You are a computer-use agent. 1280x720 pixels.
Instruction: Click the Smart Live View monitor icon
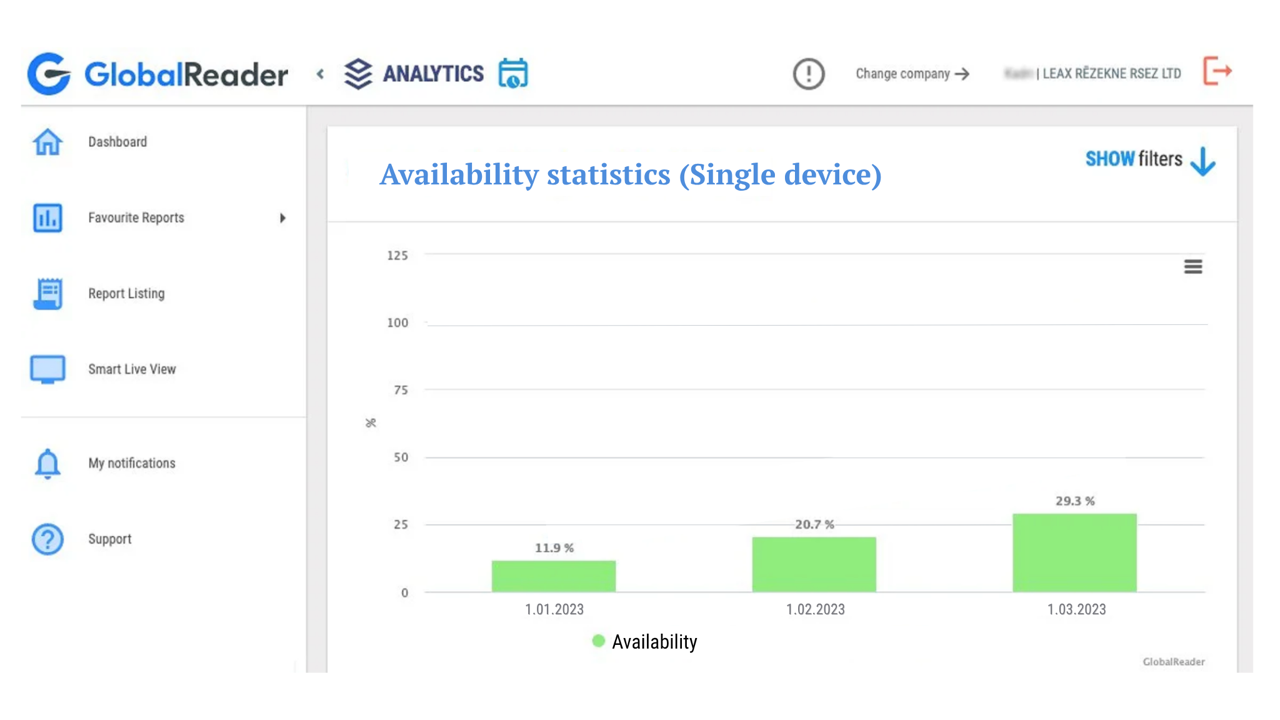(x=47, y=369)
